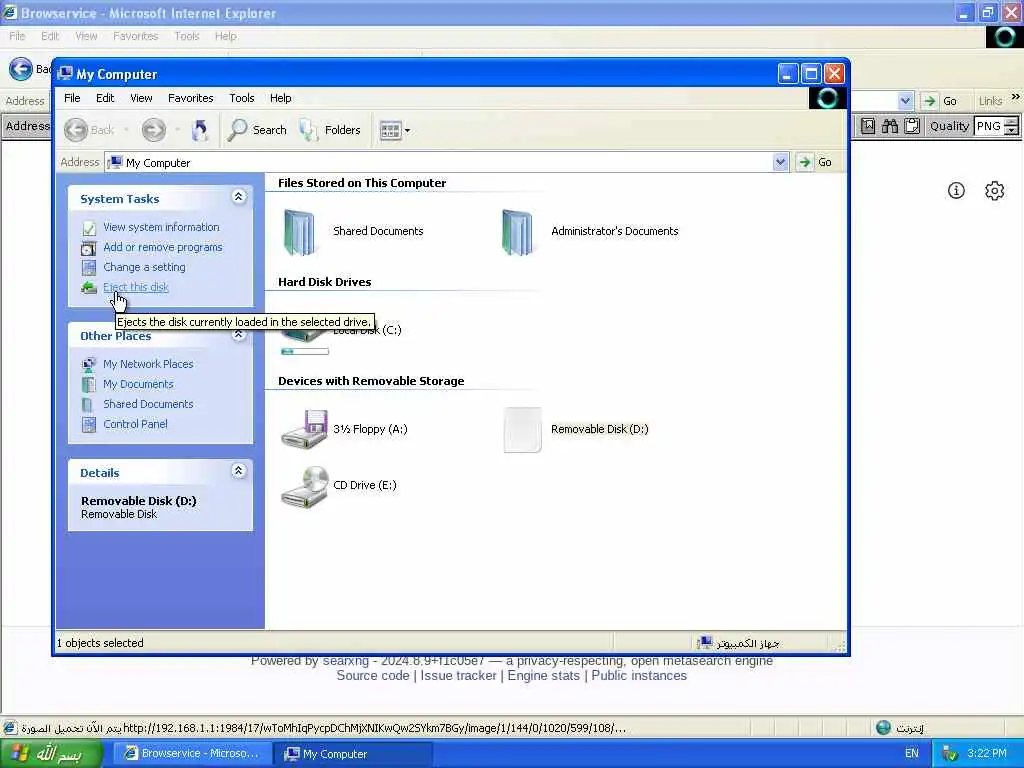This screenshot has width=1024, height=768.
Task: Click the Public instances link
Action: pos(639,676)
